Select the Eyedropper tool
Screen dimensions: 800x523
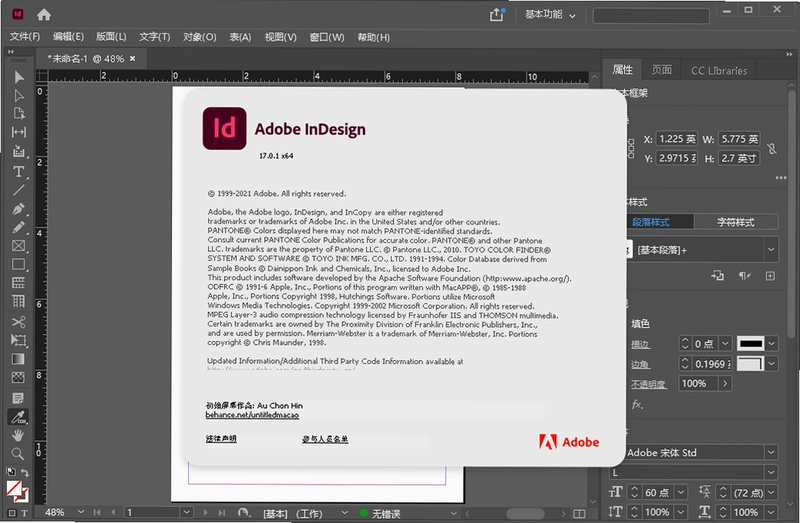pos(19,417)
